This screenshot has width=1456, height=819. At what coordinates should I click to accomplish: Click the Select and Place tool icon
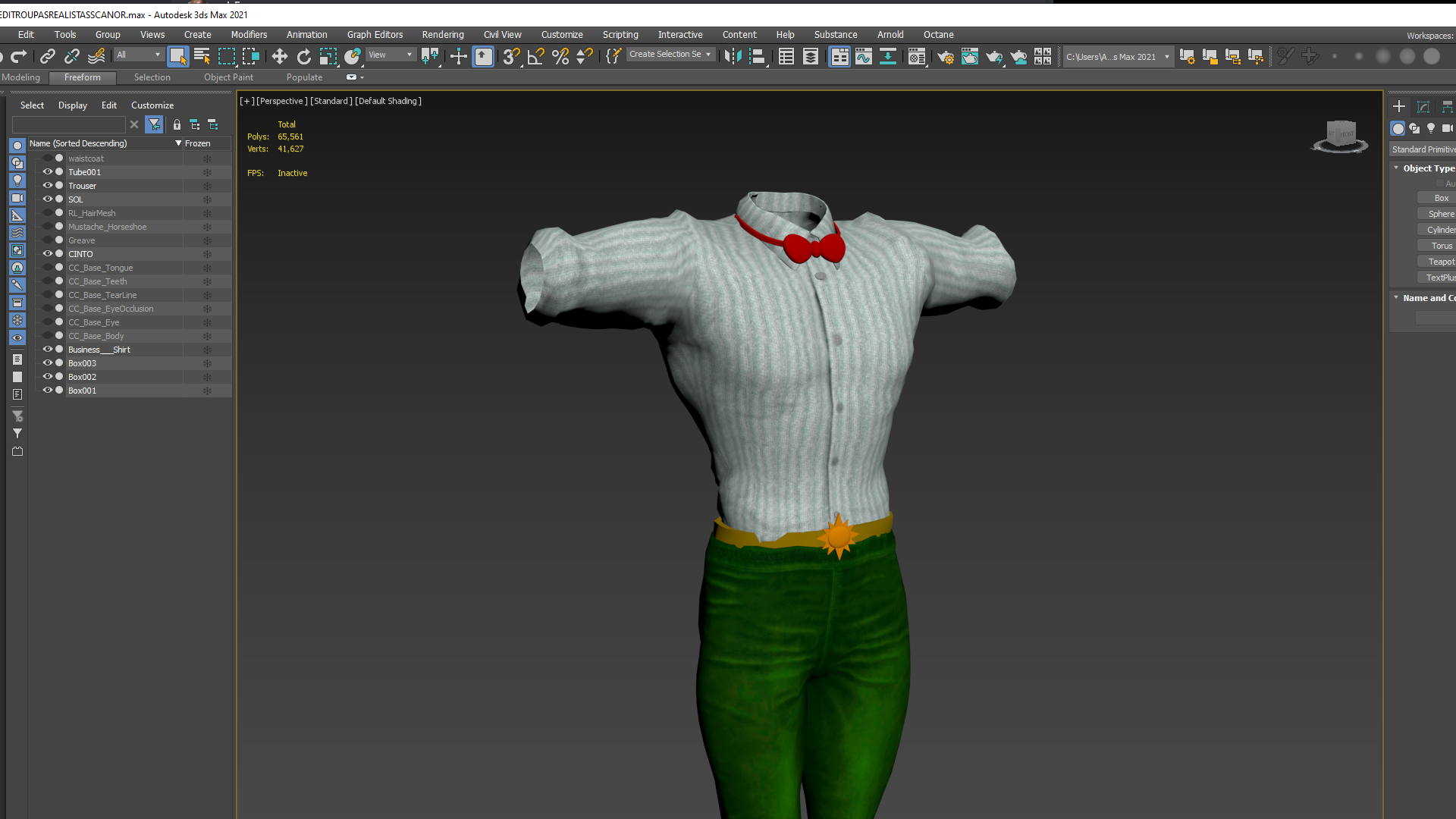[353, 56]
